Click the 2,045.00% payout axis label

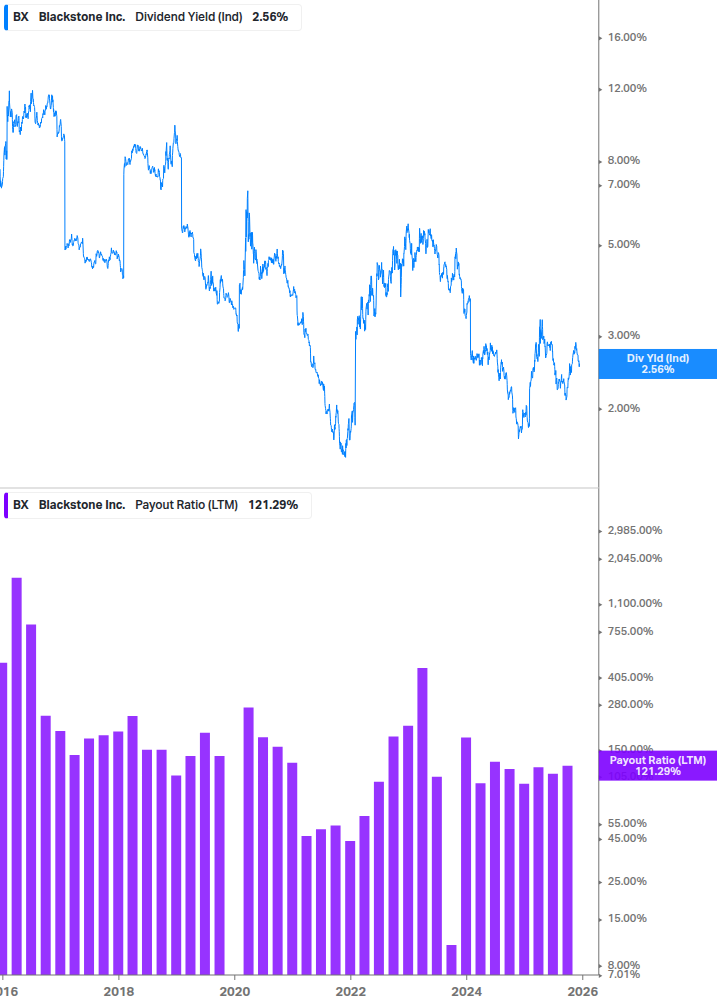point(634,558)
